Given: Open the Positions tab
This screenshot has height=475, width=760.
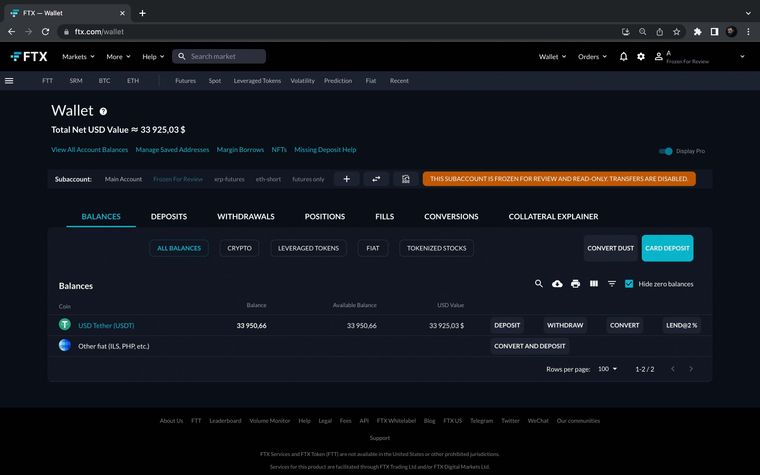Looking at the screenshot, I should (x=325, y=217).
